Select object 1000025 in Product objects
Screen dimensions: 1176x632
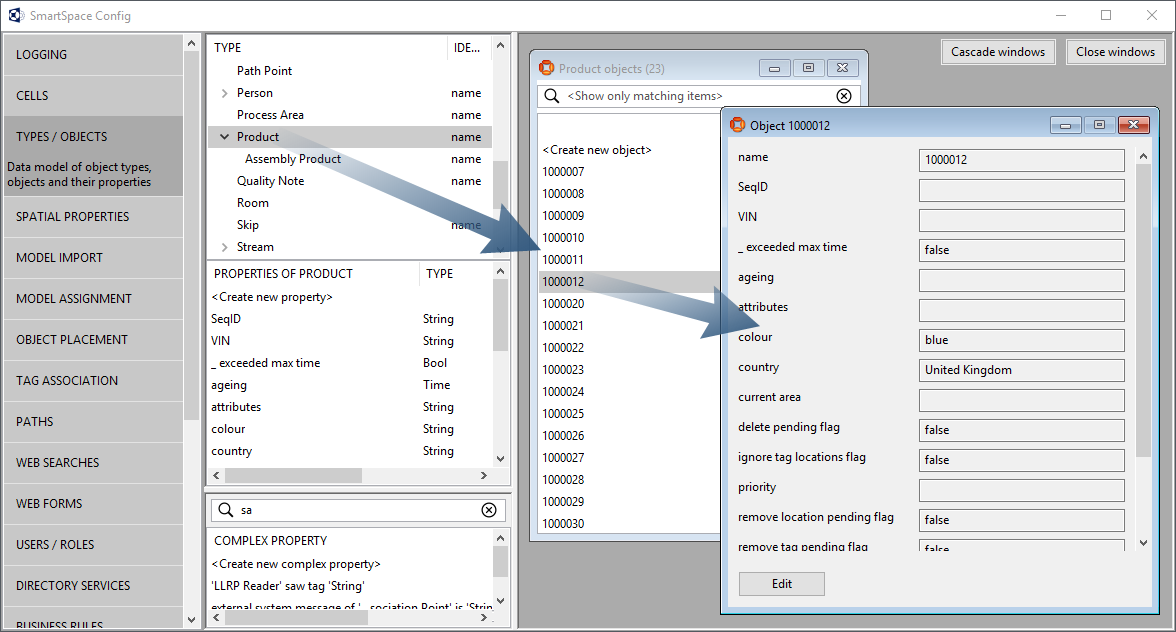click(563, 414)
